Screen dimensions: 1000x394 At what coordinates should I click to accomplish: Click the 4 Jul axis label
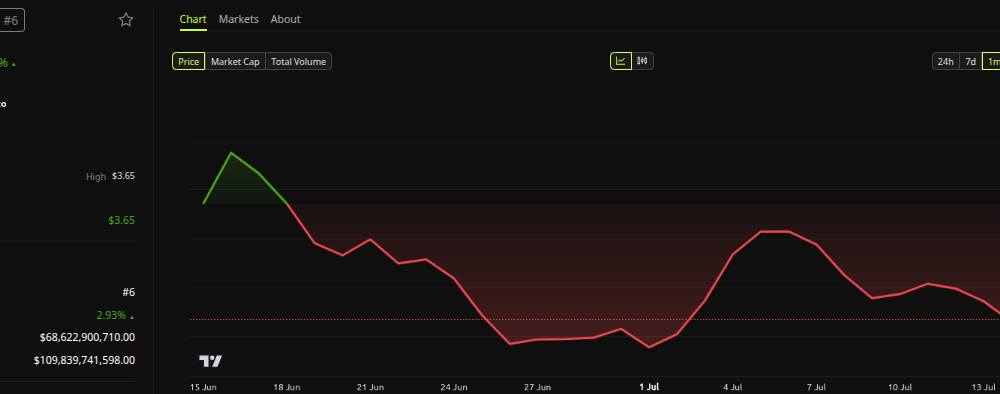click(733, 387)
